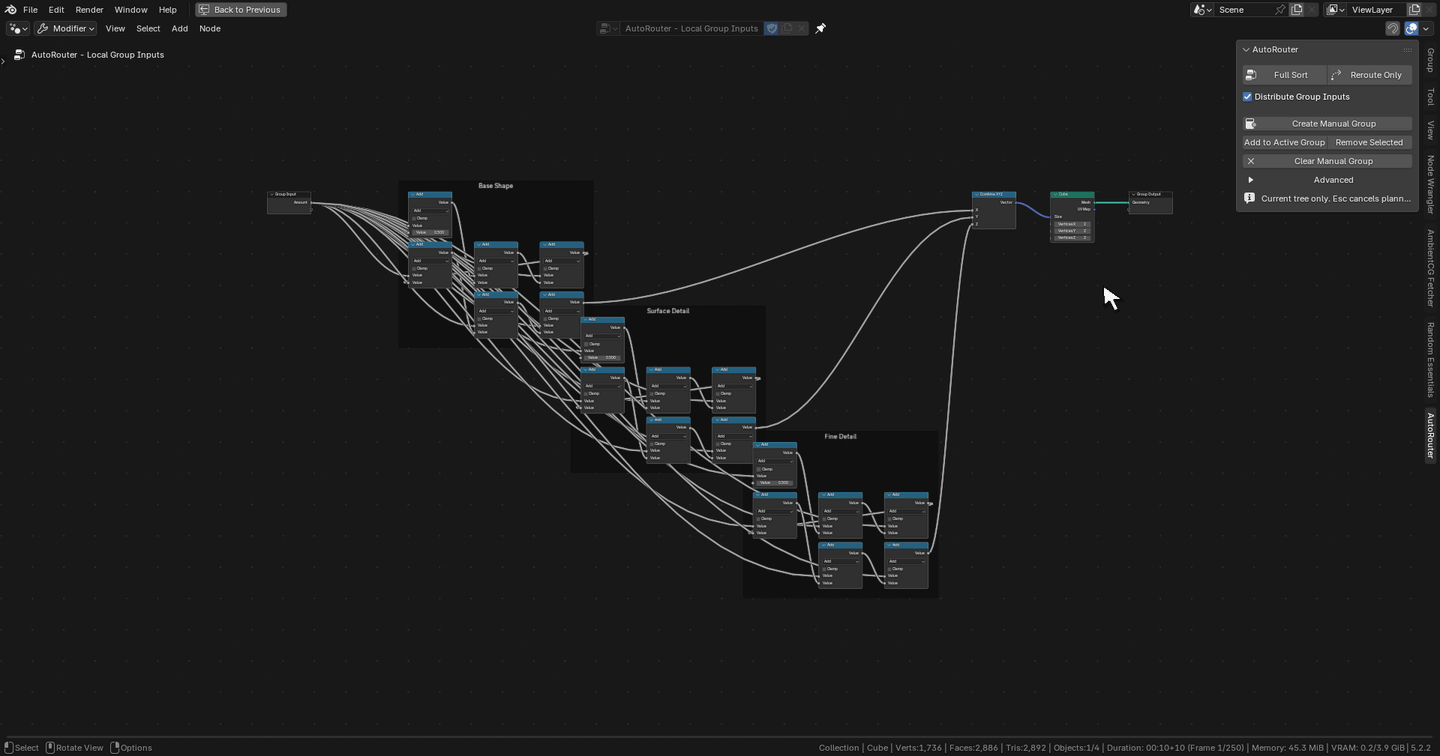This screenshot has width=1440, height=756.
Task: Click the Blender logo icon
Action: (10, 9)
